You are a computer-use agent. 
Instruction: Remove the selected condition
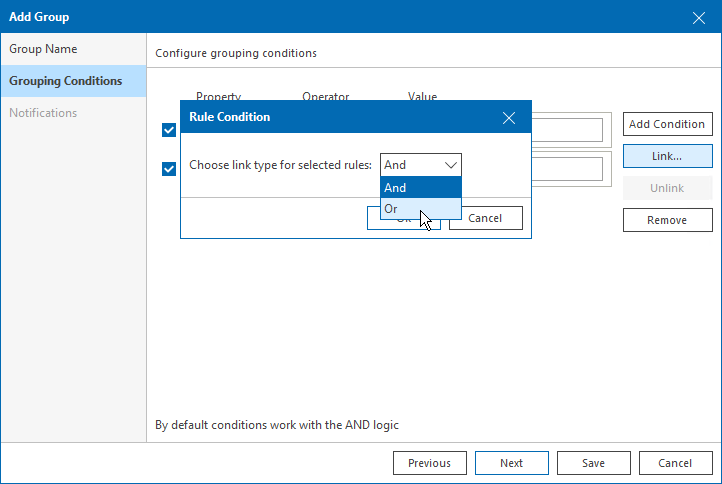[x=667, y=220]
